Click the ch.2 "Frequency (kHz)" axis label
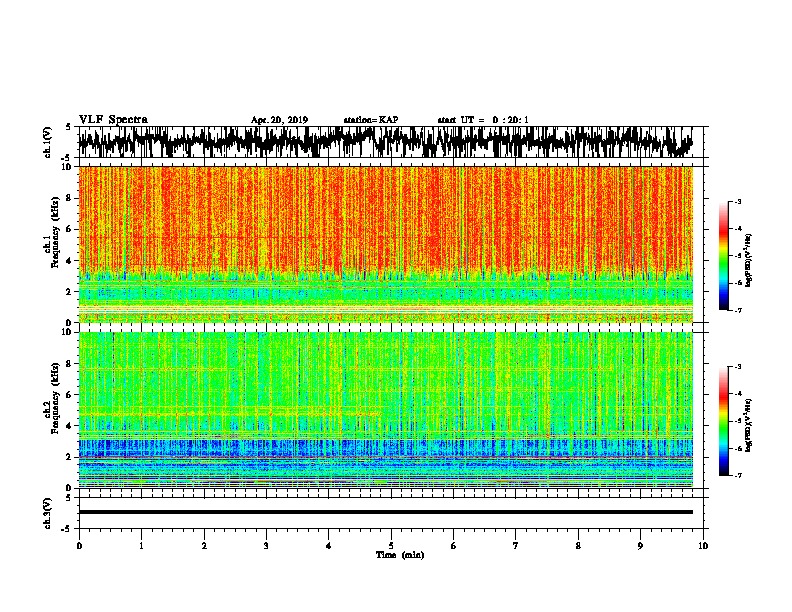 (x=55, y=398)
